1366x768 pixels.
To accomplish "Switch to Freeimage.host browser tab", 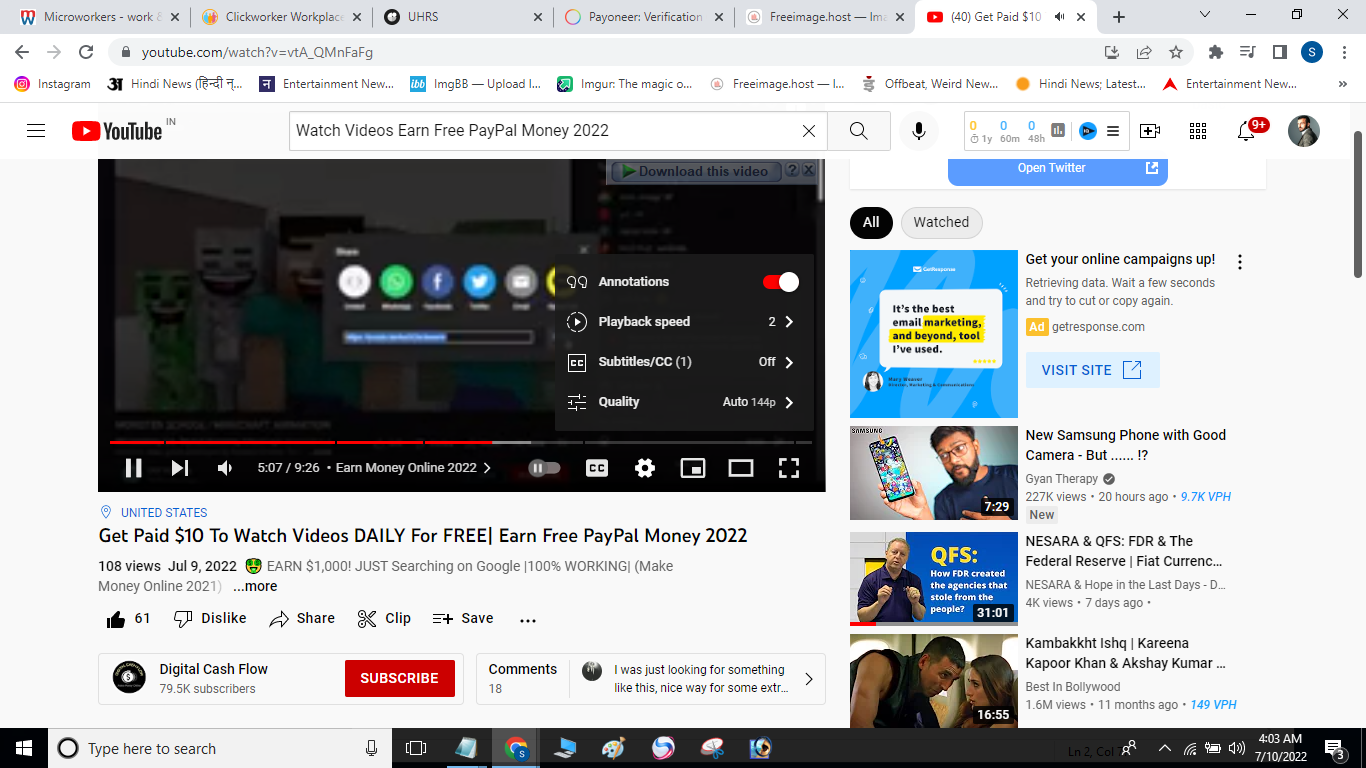I will click(x=824, y=17).
